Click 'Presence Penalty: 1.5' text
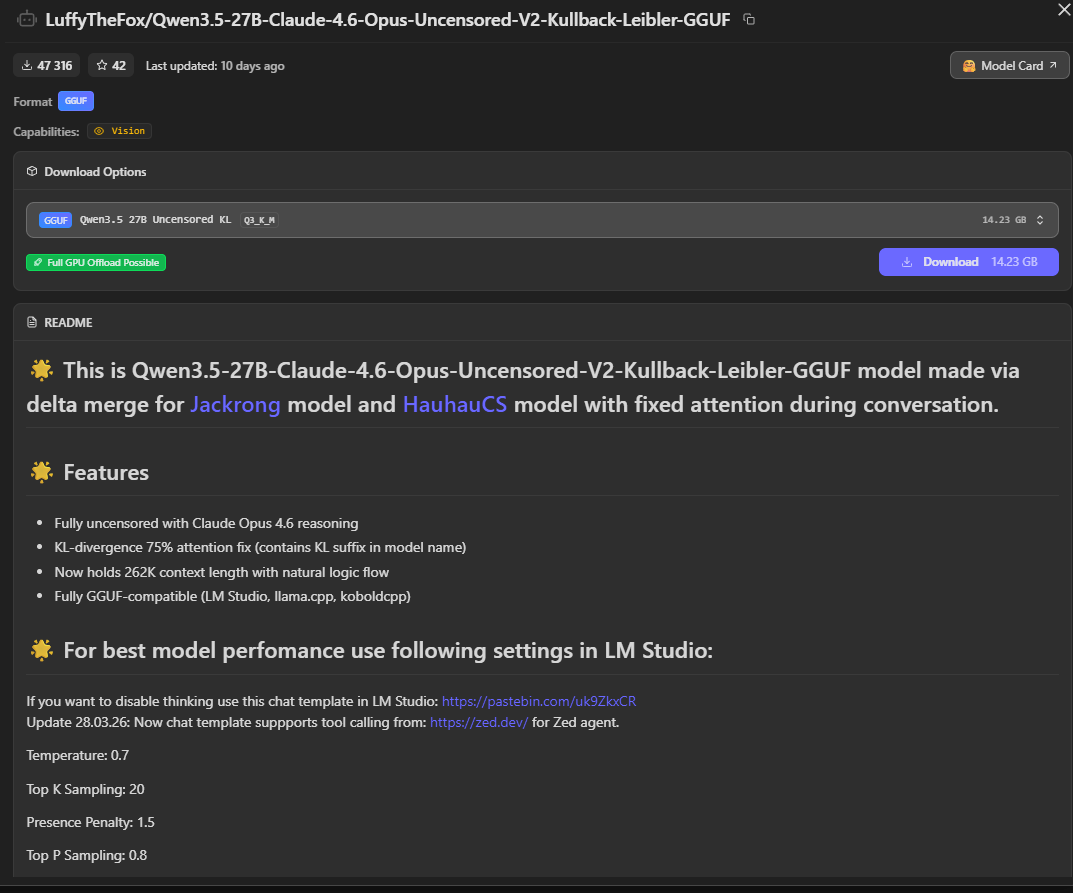Image resolution: width=1073 pixels, height=893 pixels. (90, 822)
